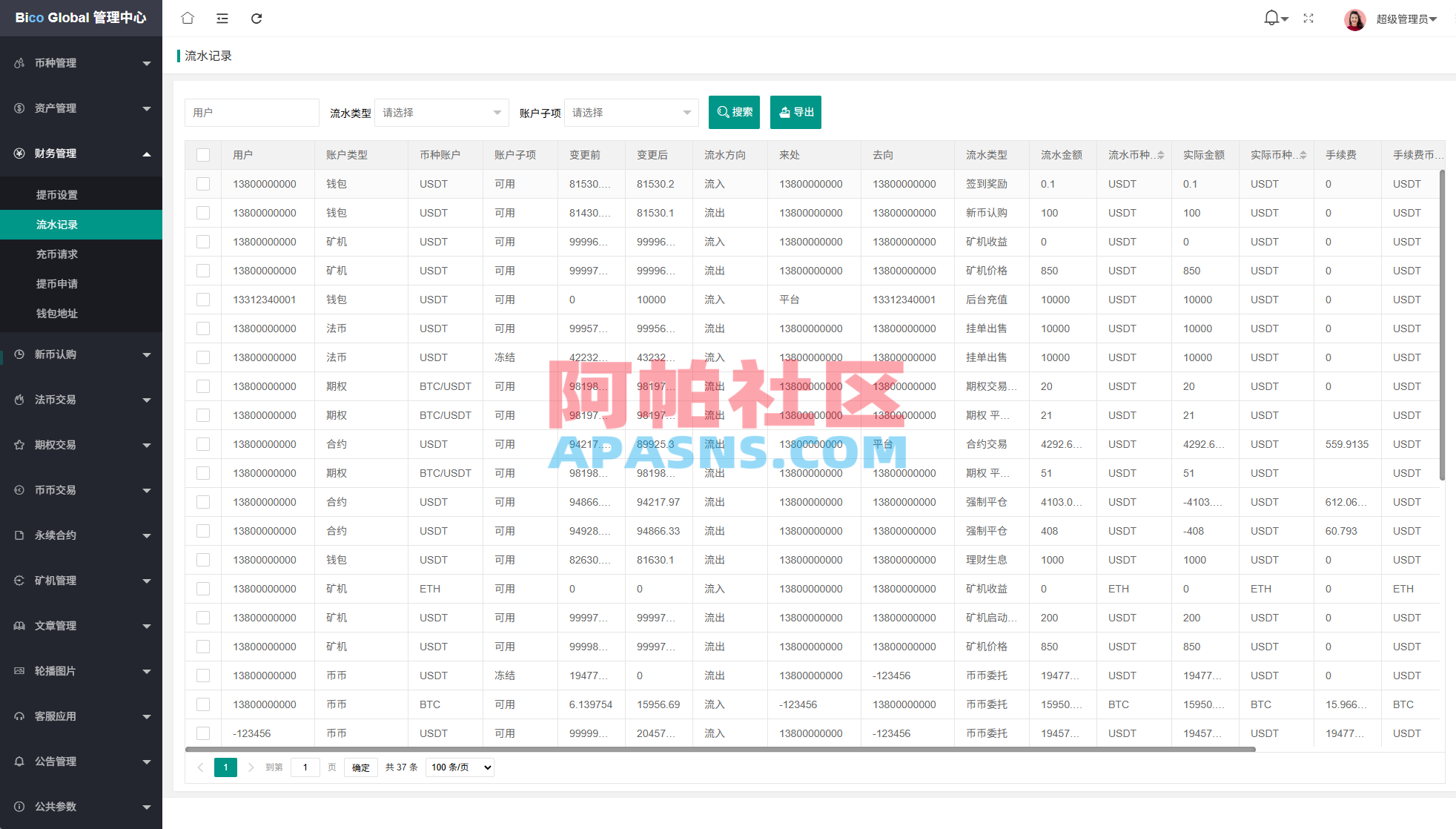Click the 搜索 search button
The width and height of the screenshot is (1456, 829).
[734, 112]
